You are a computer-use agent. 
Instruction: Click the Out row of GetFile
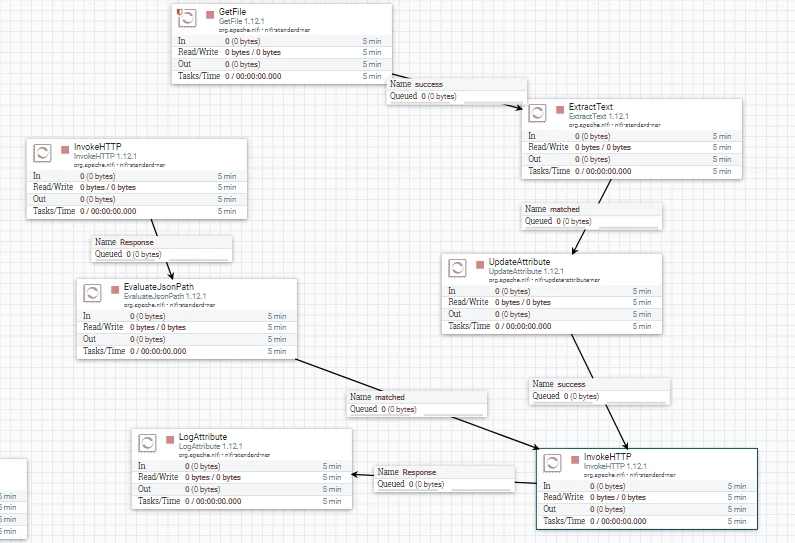click(281, 64)
